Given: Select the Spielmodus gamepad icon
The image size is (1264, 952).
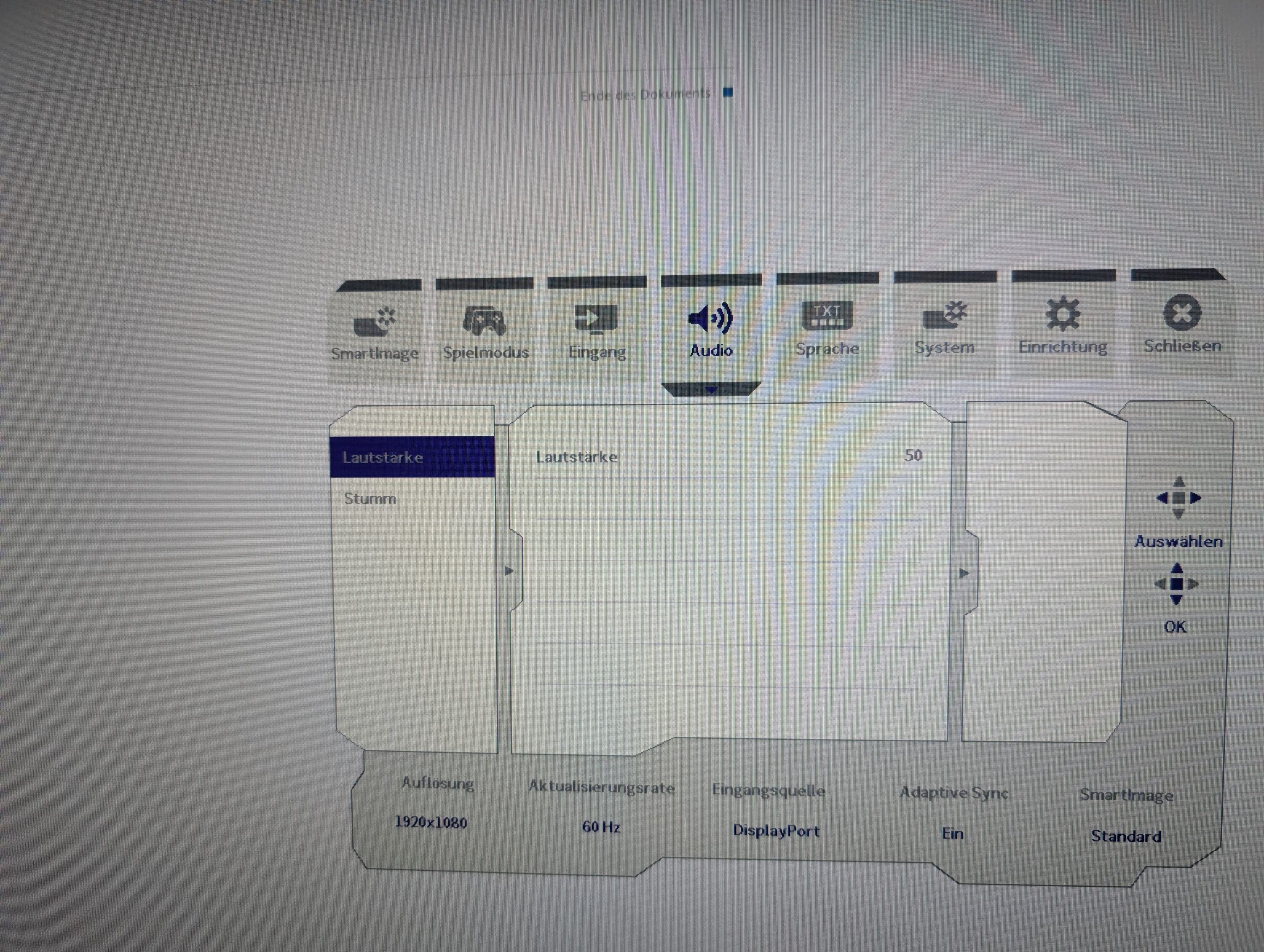Looking at the screenshot, I should (x=485, y=321).
